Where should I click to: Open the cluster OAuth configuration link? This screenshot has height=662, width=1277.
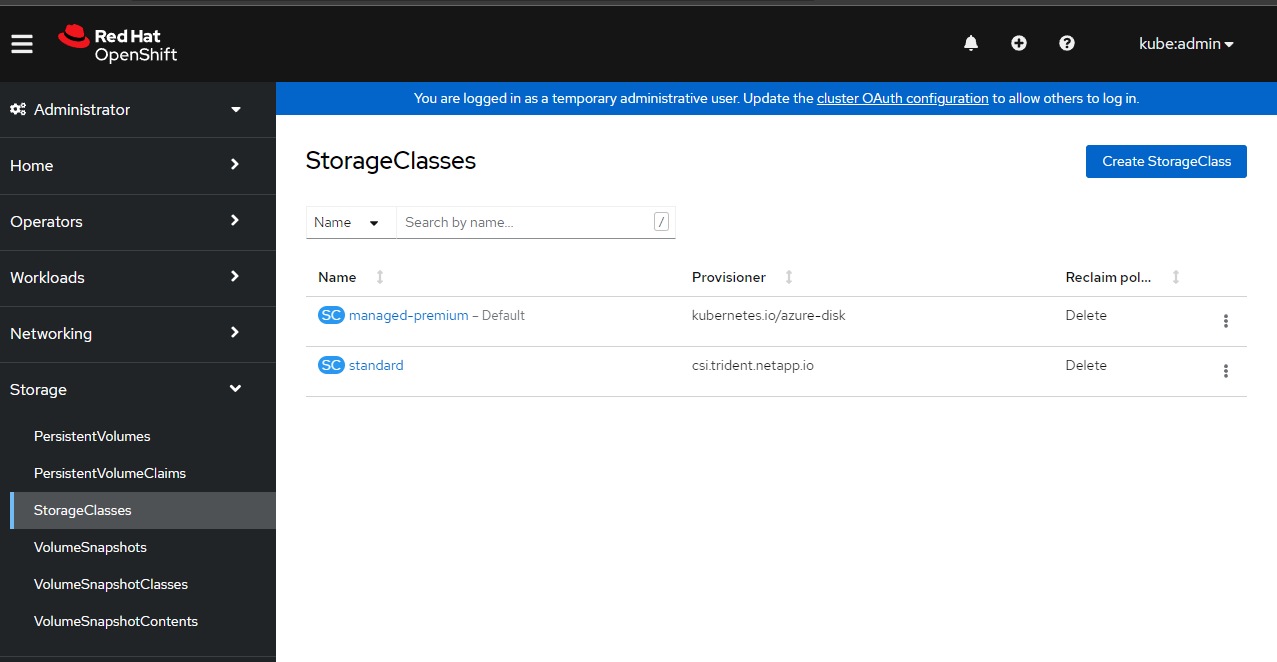902,98
